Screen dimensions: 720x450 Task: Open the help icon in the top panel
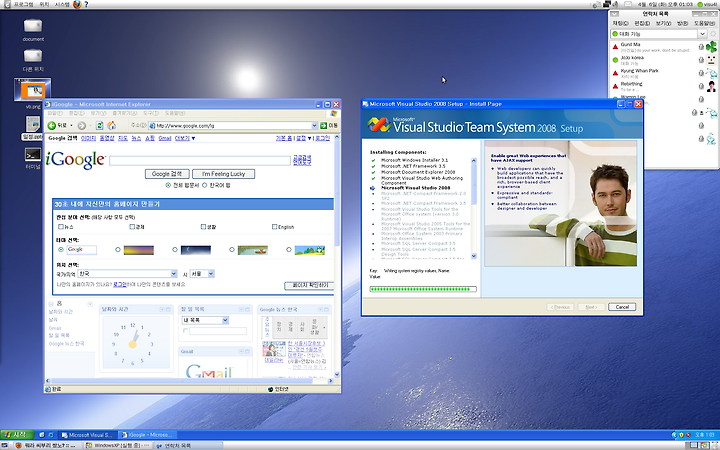click(86, 4)
